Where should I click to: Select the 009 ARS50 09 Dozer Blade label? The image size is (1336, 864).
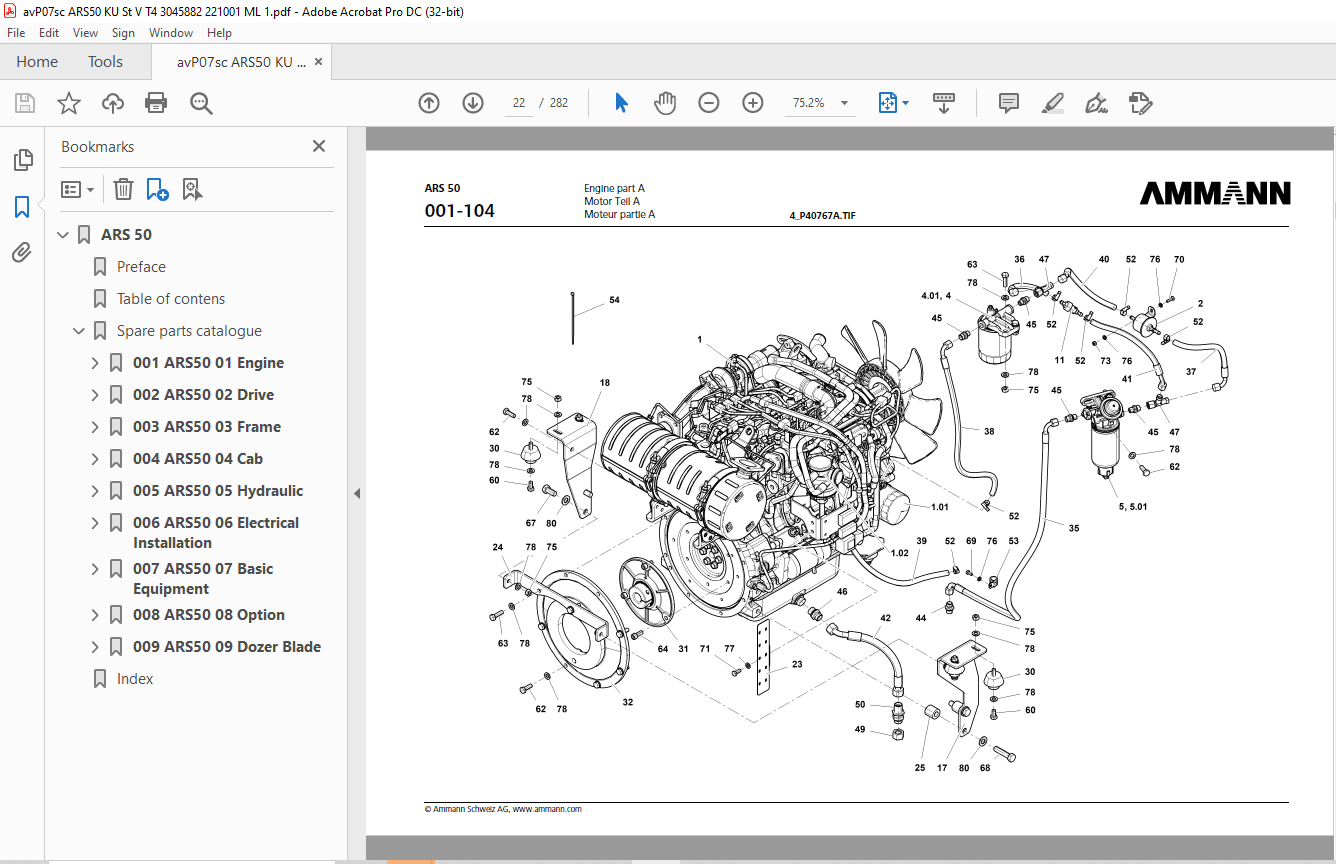tap(227, 647)
